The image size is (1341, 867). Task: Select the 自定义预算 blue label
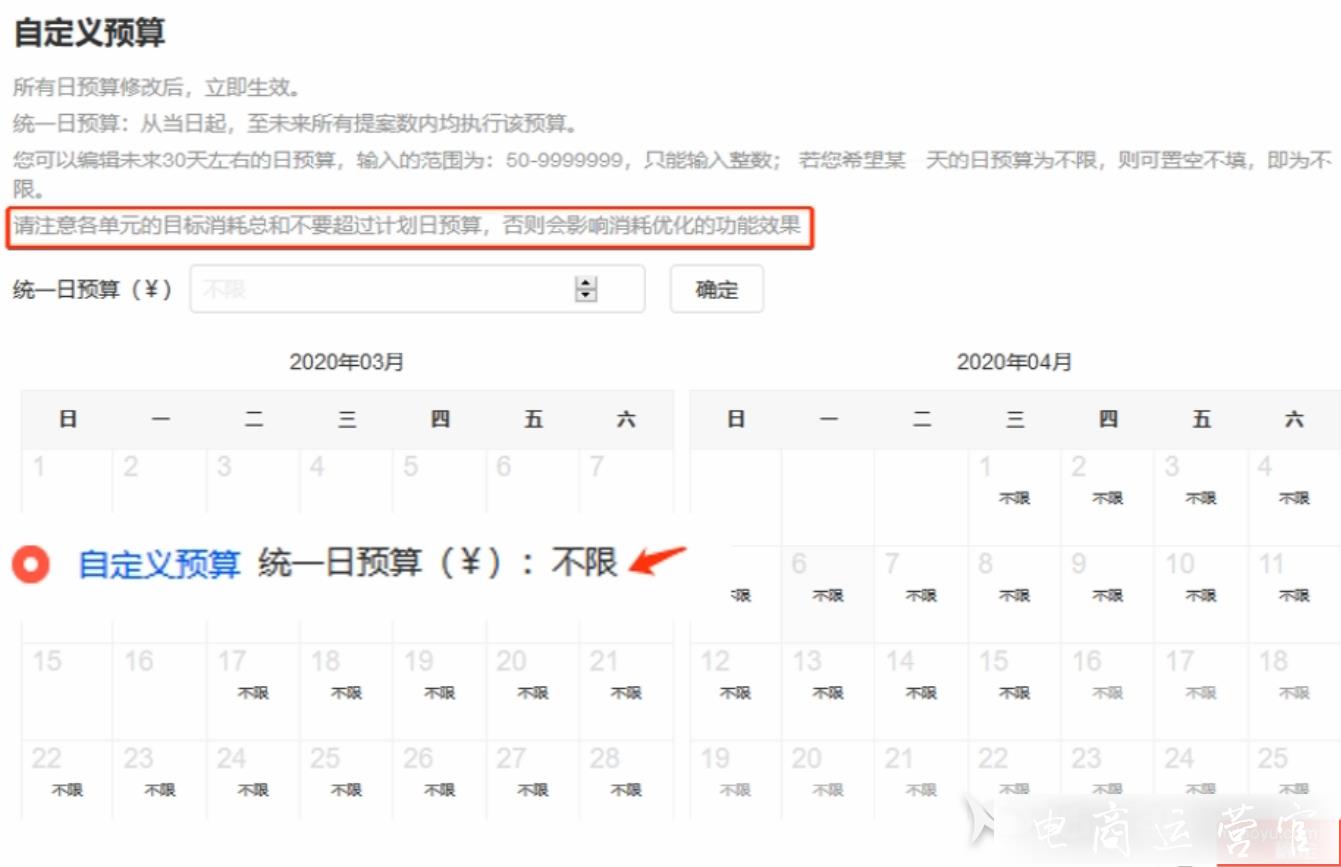click(160, 564)
